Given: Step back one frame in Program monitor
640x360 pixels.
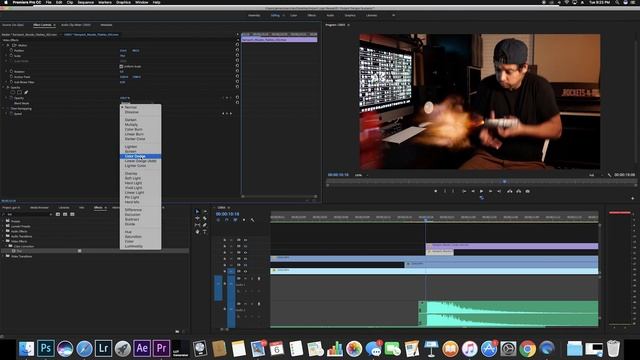Looking at the screenshot, I should 473,191.
